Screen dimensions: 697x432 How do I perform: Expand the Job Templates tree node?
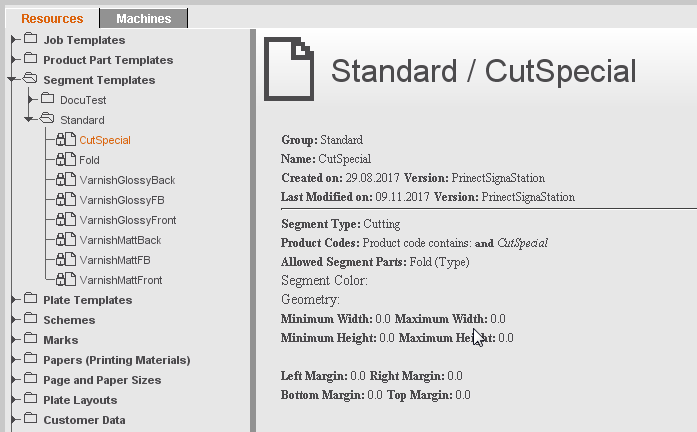[13, 40]
